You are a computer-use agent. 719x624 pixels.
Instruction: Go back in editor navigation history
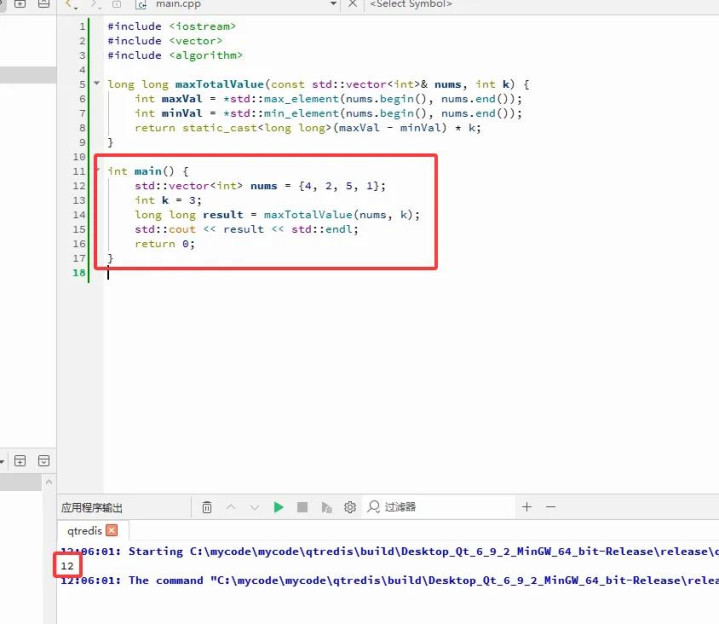[x=70, y=5]
